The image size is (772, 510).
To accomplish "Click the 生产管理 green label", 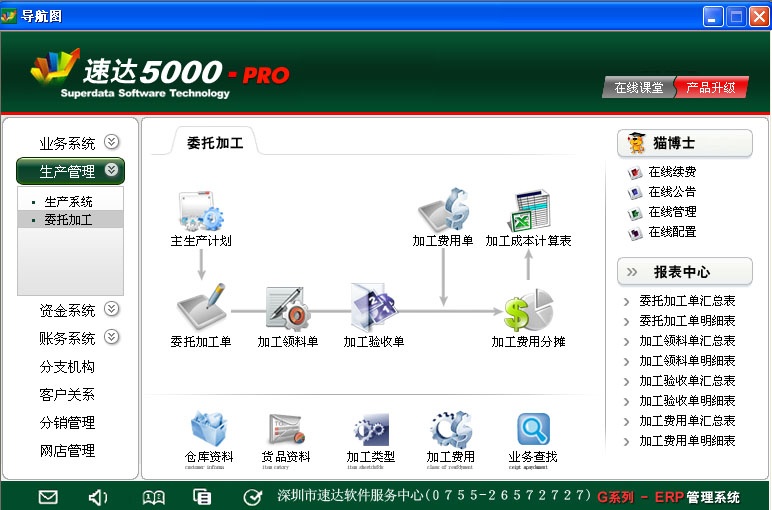I will [x=67, y=171].
